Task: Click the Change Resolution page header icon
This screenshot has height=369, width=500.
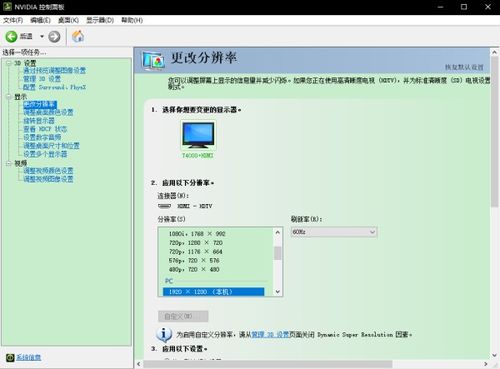Action: (154, 61)
